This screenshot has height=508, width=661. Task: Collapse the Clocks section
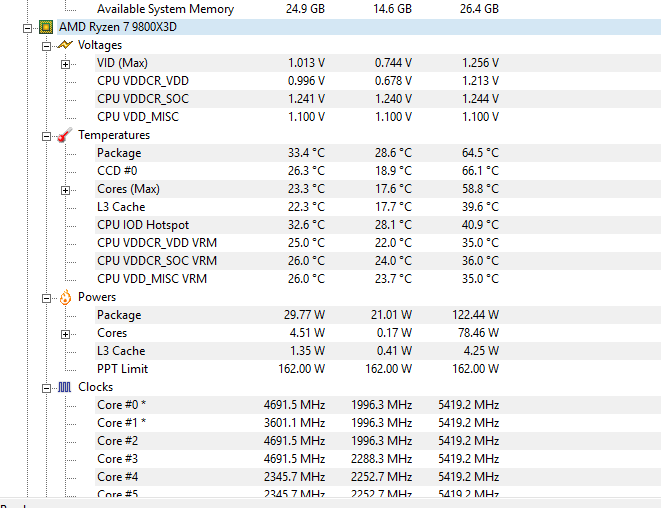pos(46,388)
